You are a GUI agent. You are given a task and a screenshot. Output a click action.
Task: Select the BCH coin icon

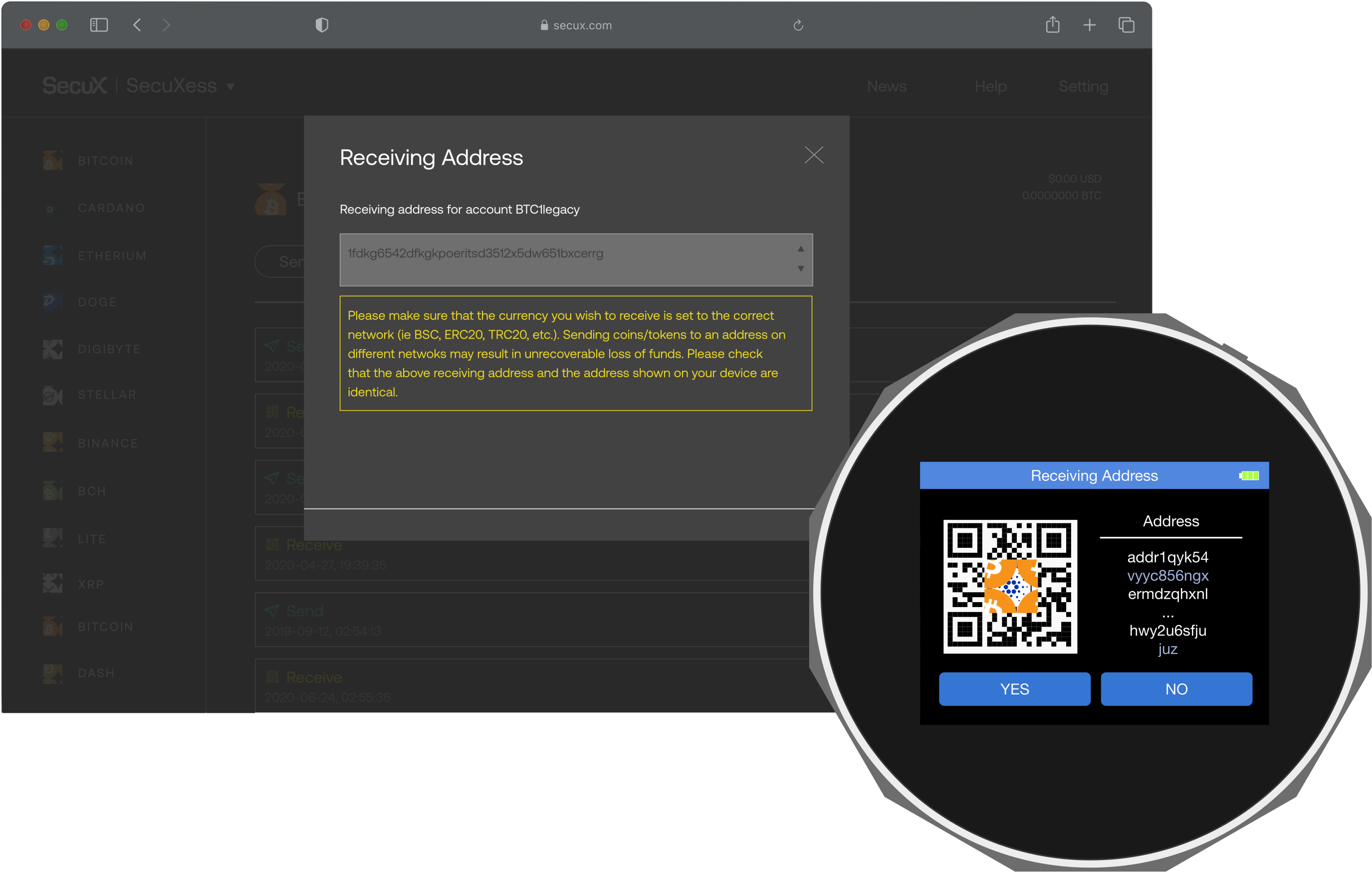(52, 491)
